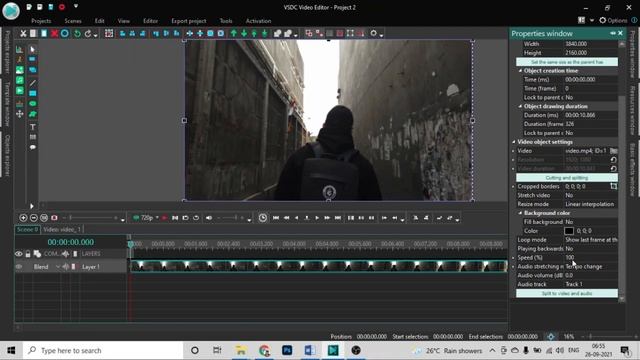Open the Projects menu

coord(41,21)
